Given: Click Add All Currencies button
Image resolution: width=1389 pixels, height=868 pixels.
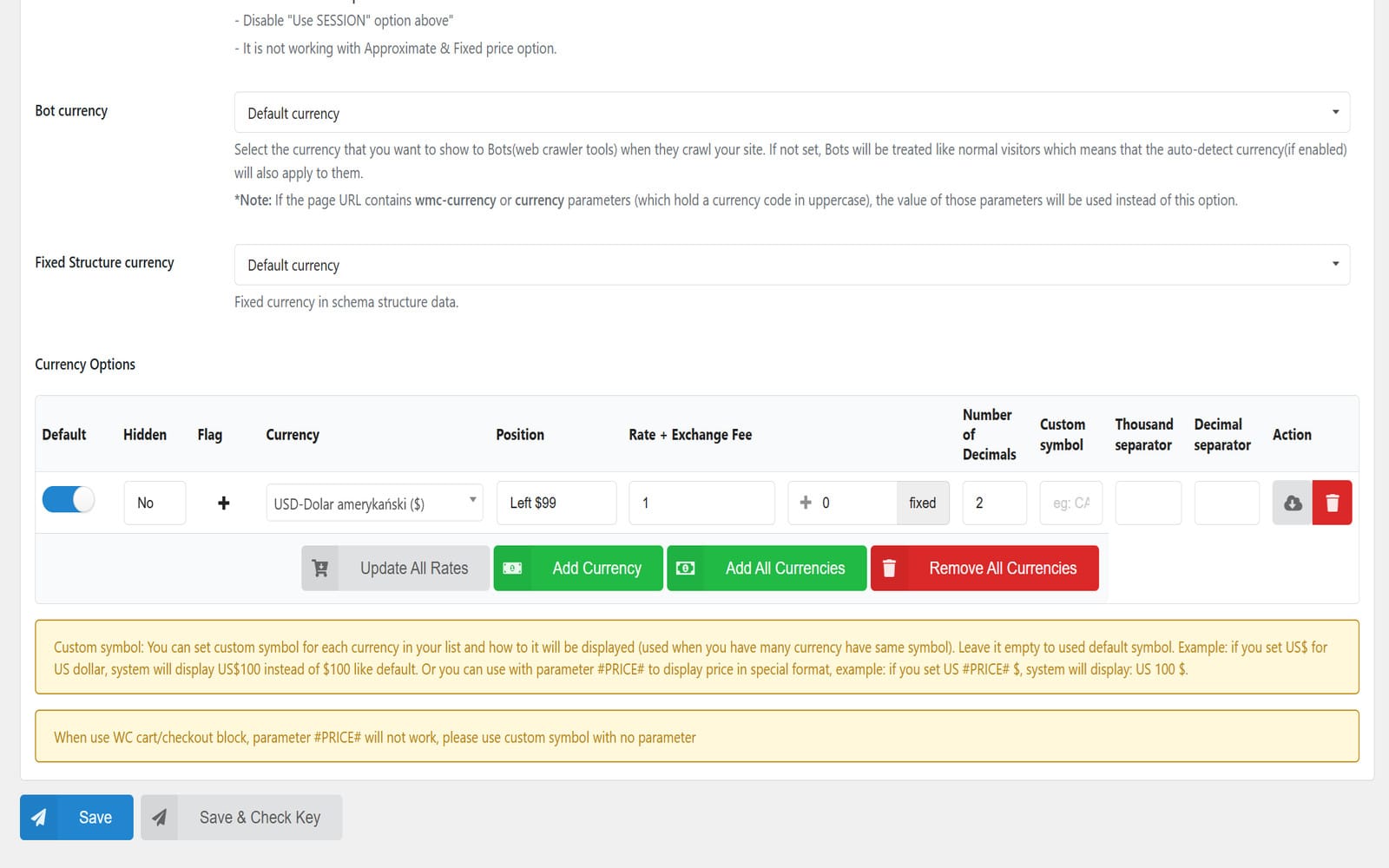Looking at the screenshot, I should (767, 569).
